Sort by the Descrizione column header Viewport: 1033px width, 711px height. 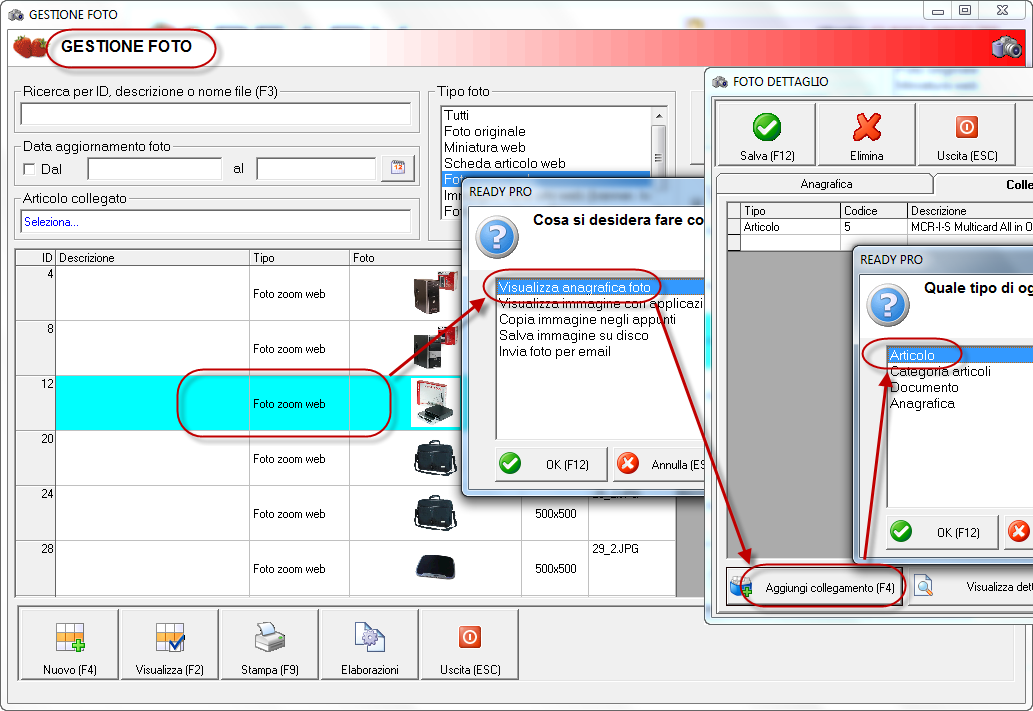[153, 258]
